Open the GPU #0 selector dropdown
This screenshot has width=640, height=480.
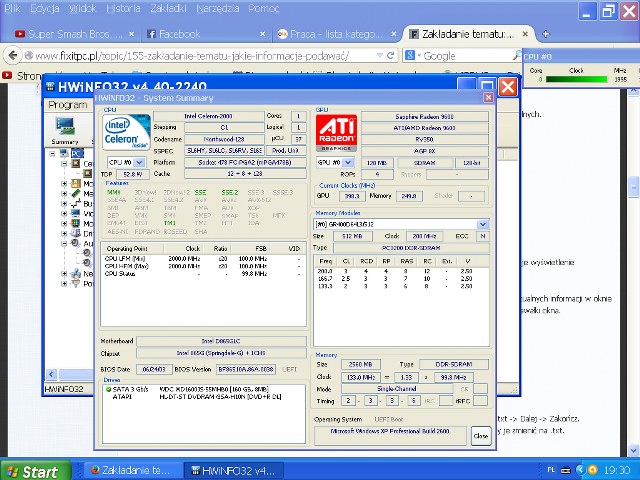tap(348, 162)
